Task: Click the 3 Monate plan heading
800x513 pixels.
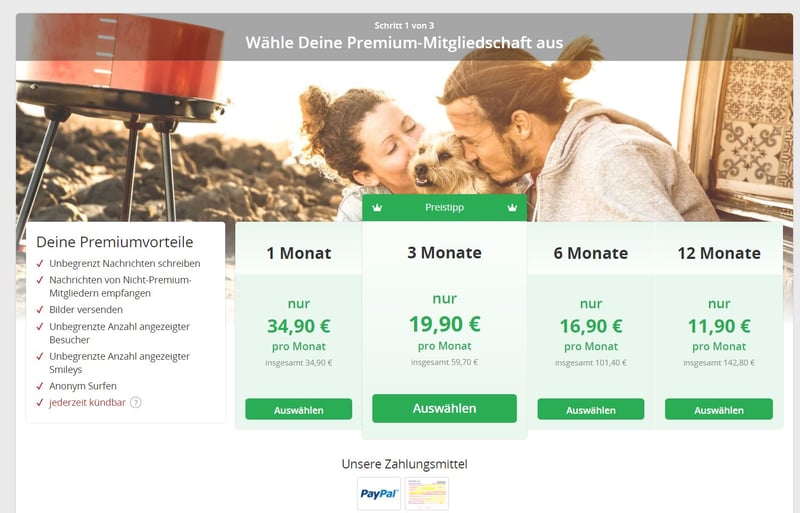Action: 444,253
